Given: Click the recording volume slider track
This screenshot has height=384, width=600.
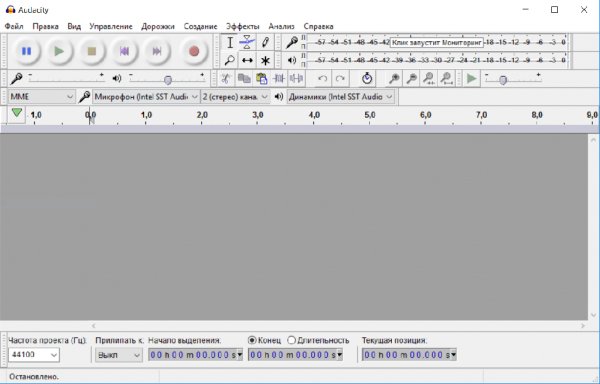Looking at the screenshot, I should 67,80.
